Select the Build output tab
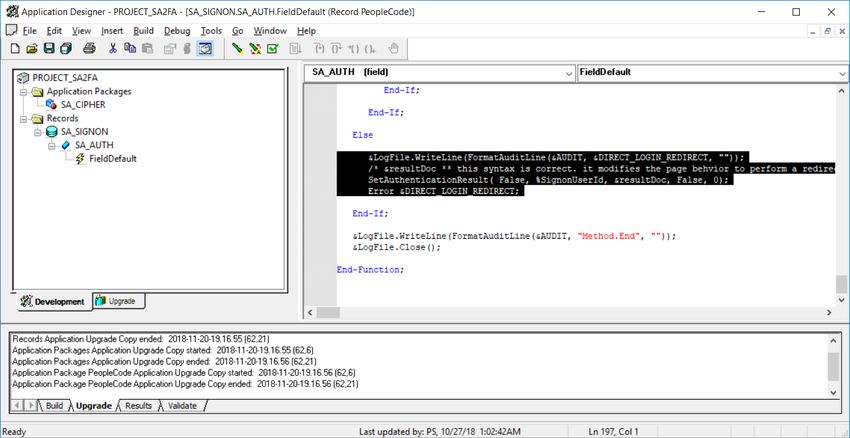 tap(54, 405)
